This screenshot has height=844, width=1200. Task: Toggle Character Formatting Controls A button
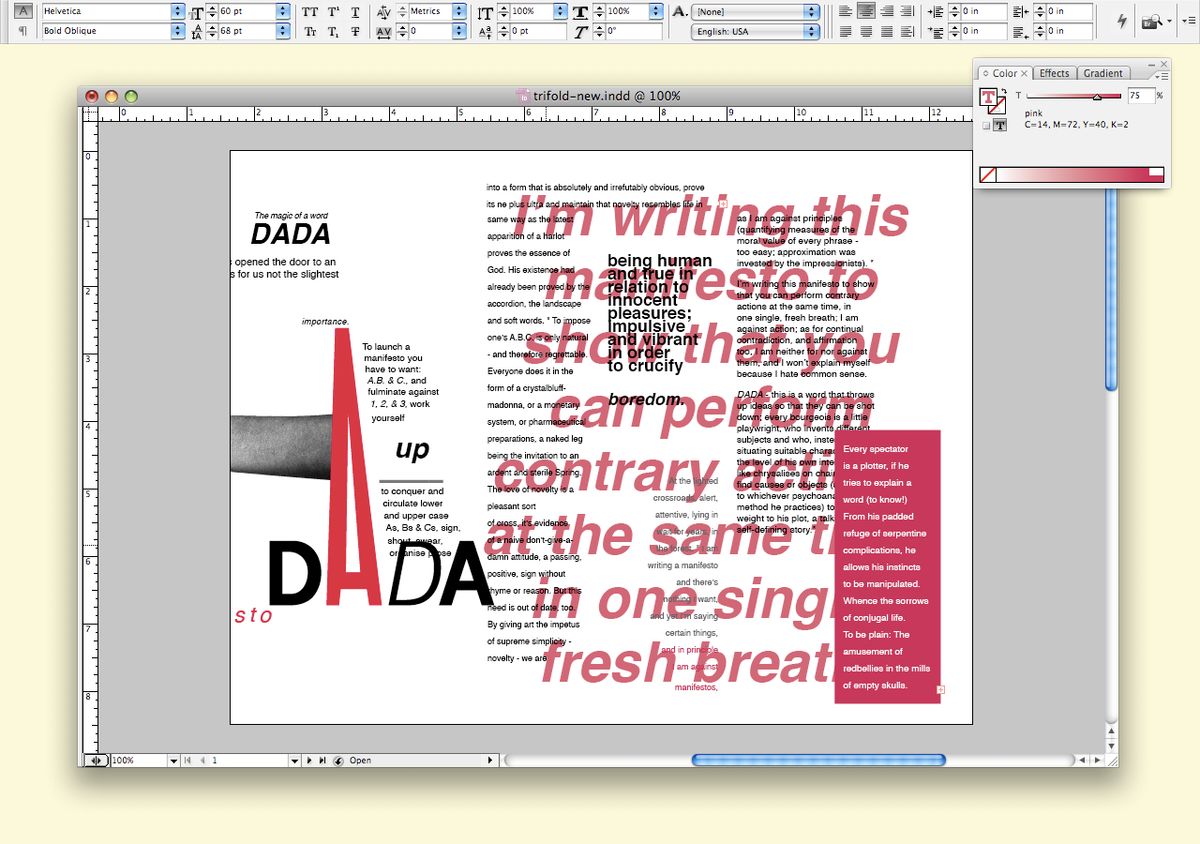(x=22, y=12)
